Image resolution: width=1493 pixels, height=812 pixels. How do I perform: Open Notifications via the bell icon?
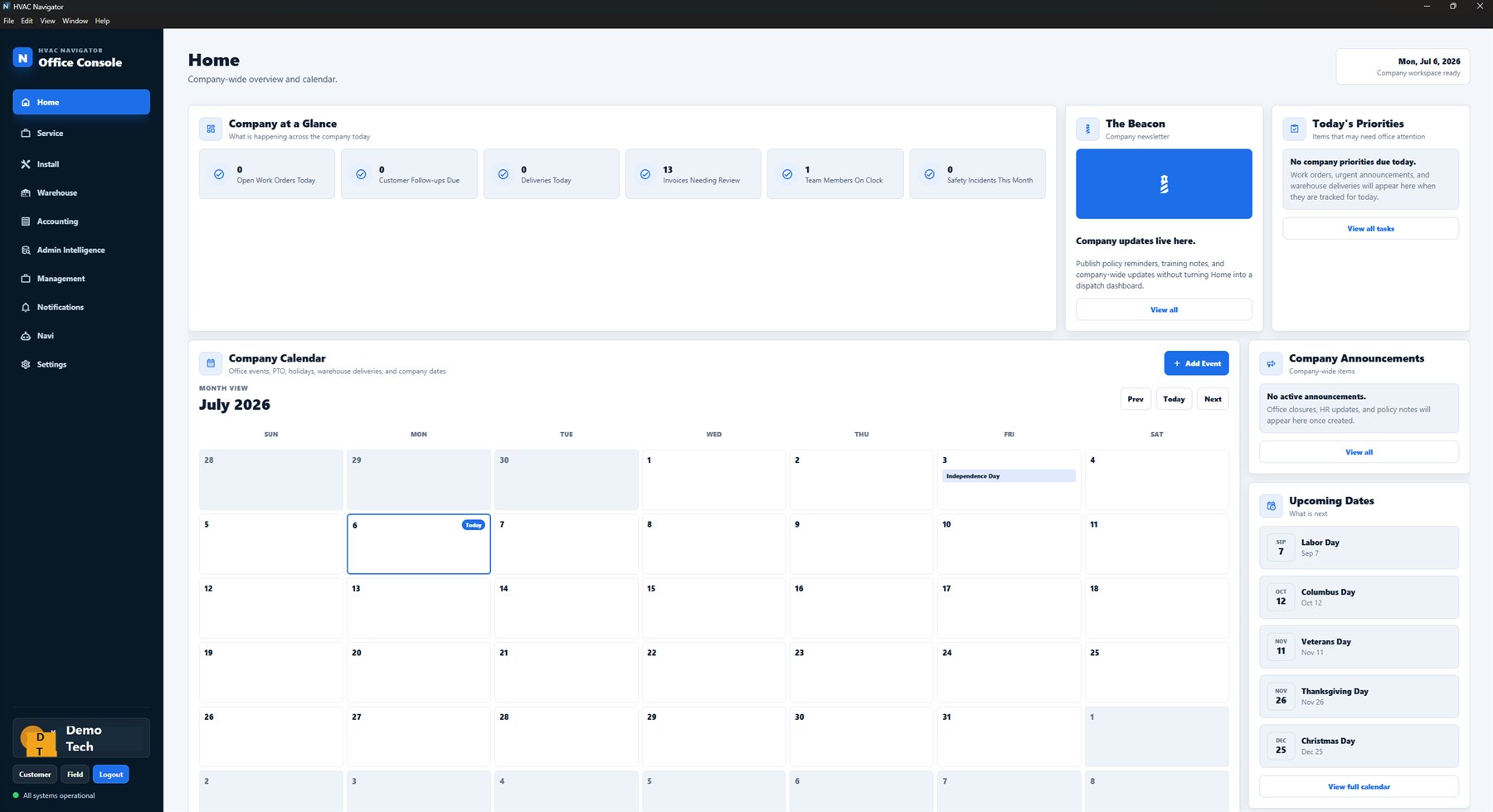tap(26, 308)
